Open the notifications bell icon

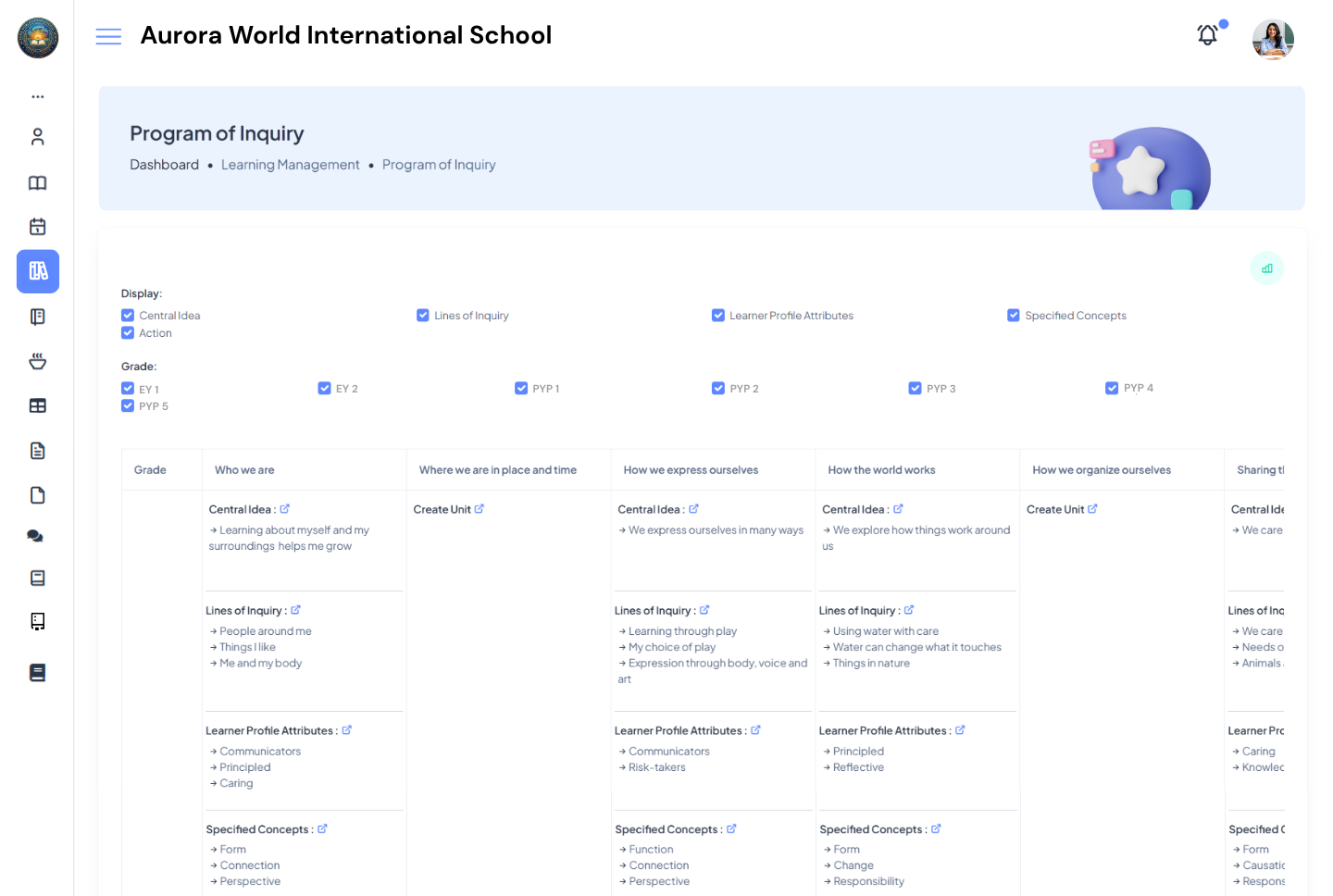coord(1207,34)
